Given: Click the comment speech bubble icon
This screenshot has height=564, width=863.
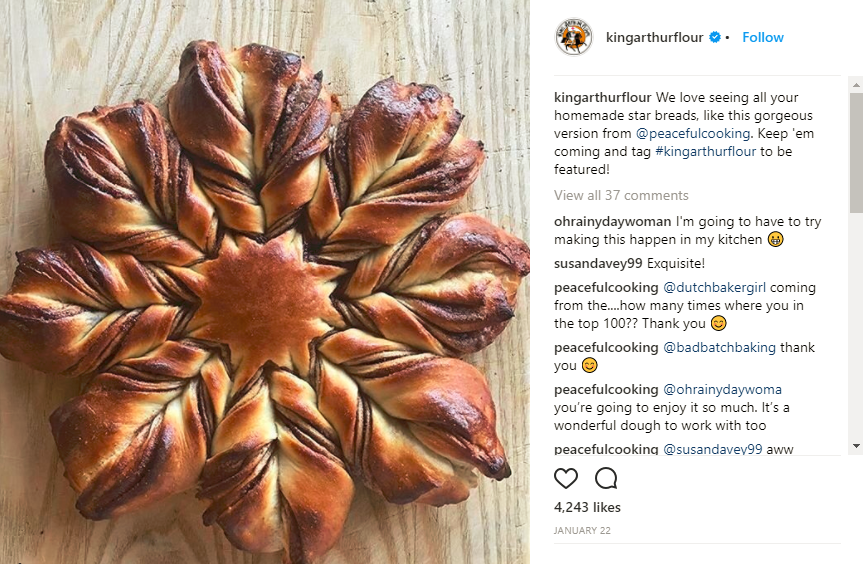Looking at the screenshot, I should point(606,478).
